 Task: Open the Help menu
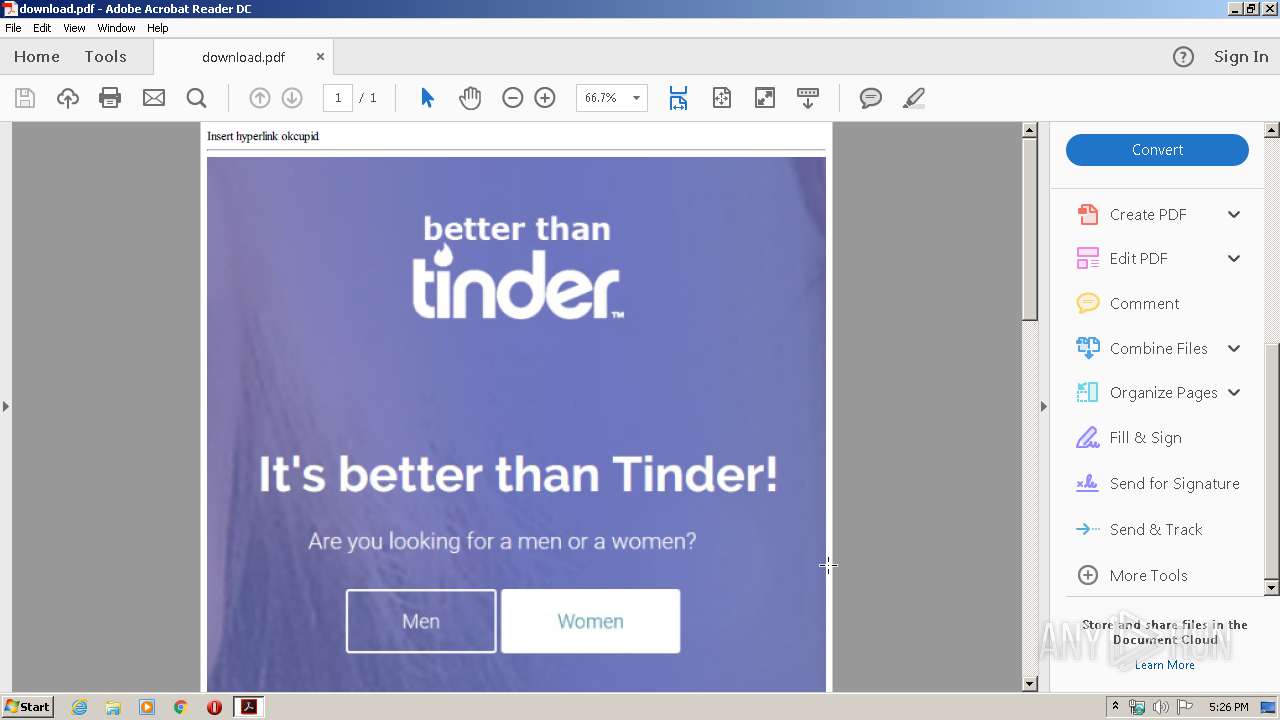point(158,28)
